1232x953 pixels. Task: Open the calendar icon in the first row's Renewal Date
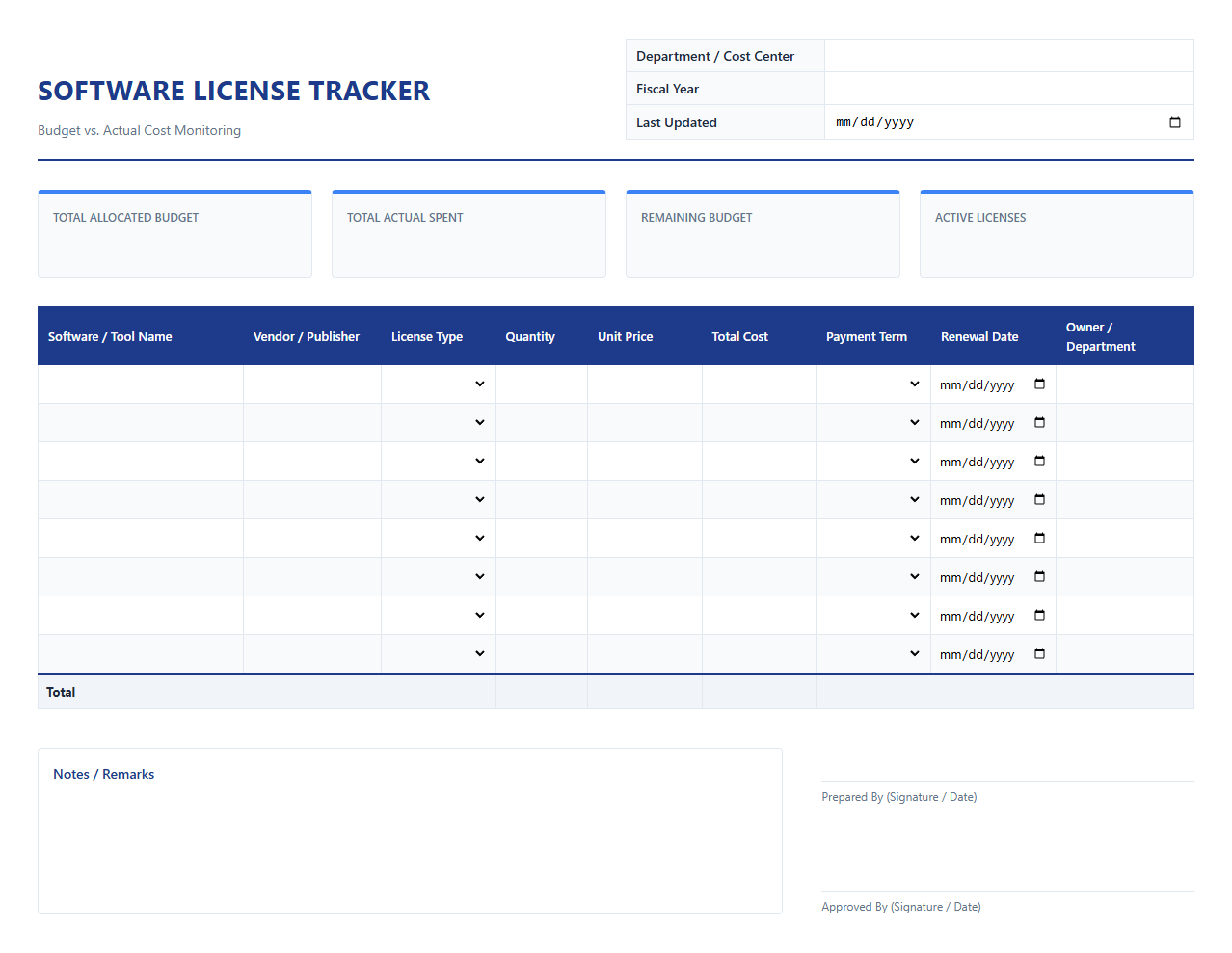[1039, 384]
